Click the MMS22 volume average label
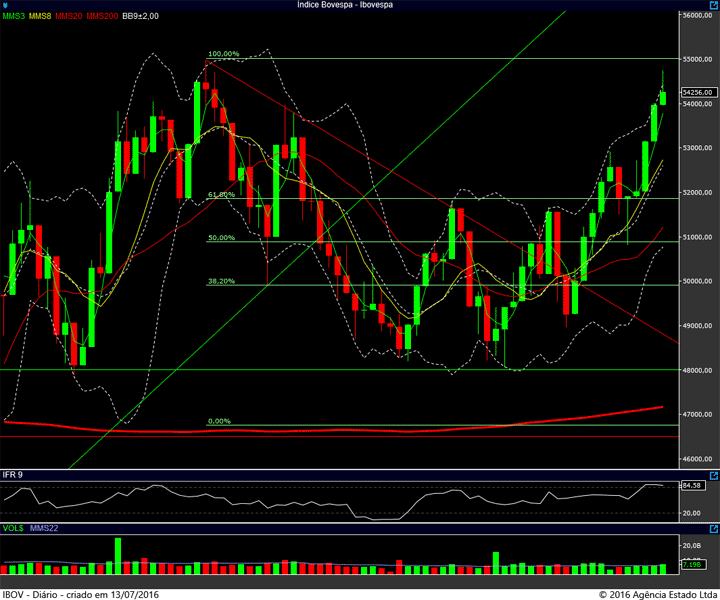The width and height of the screenshot is (720, 600). [44, 528]
